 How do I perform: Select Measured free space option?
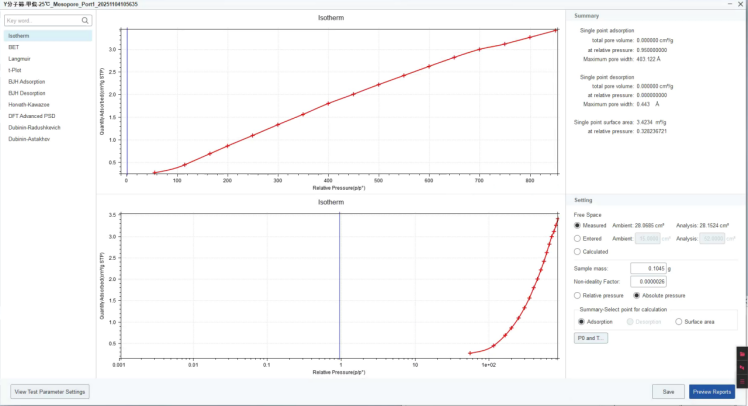point(578,226)
